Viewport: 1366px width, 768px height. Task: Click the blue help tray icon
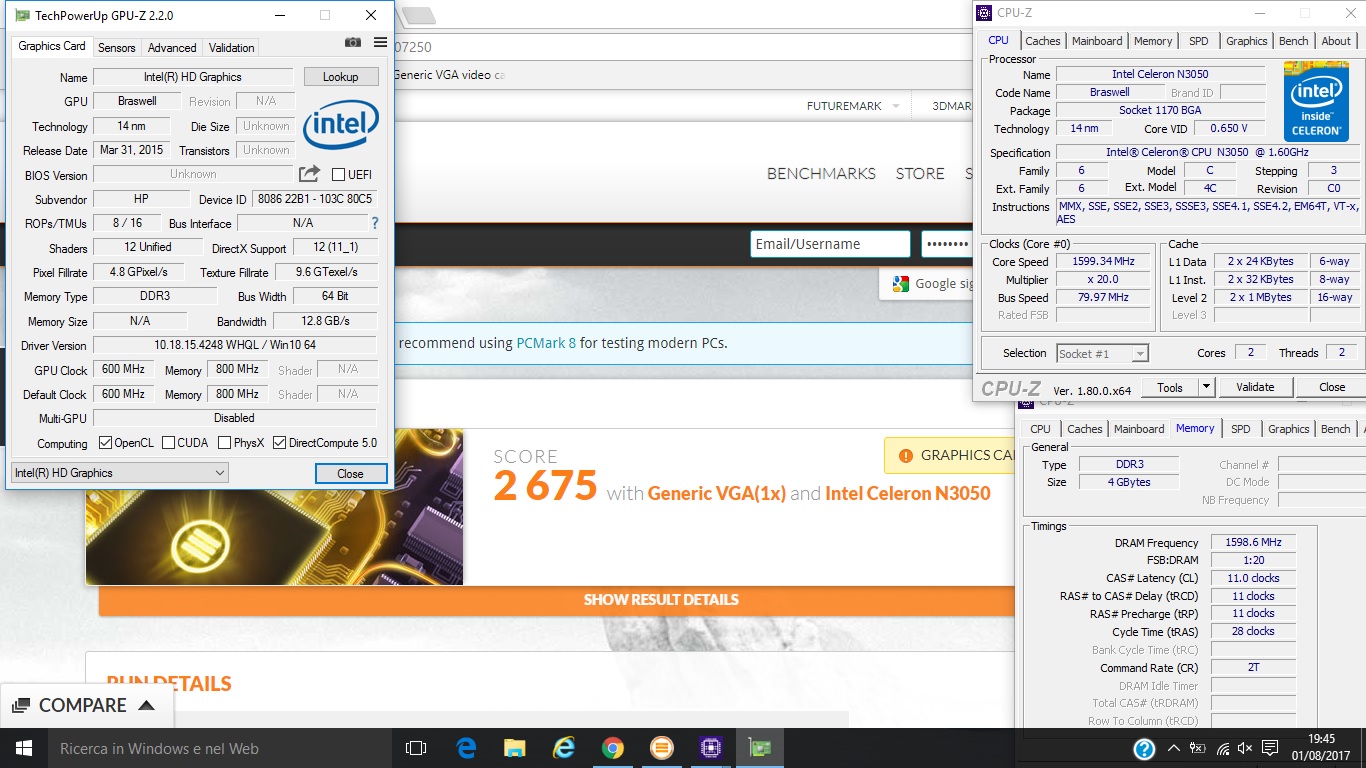pos(1144,749)
